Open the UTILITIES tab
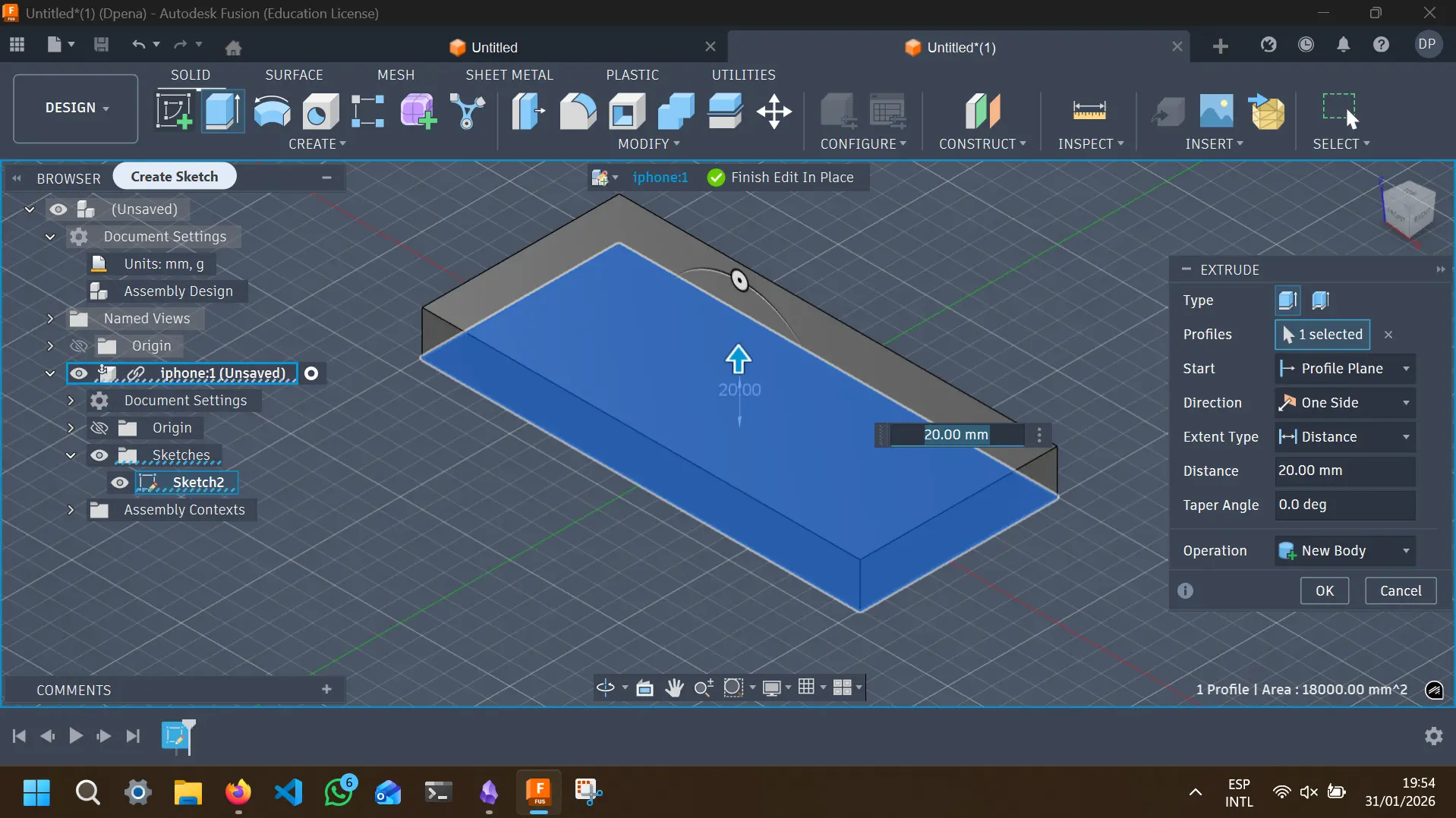 (743, 74)
